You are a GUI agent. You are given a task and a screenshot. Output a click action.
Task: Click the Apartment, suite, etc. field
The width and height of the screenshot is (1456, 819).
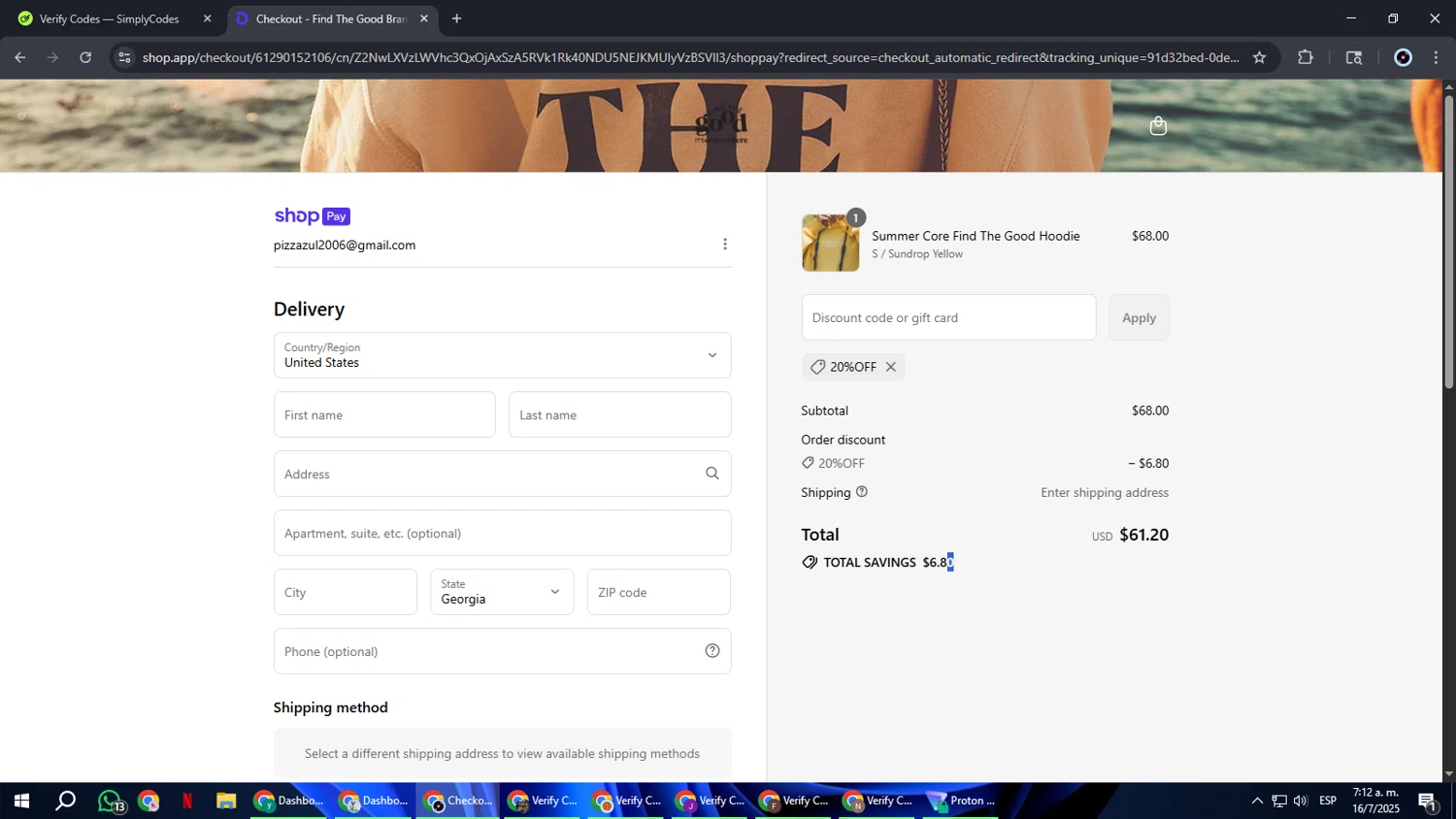pyautogui.click(x=502, y=533)
